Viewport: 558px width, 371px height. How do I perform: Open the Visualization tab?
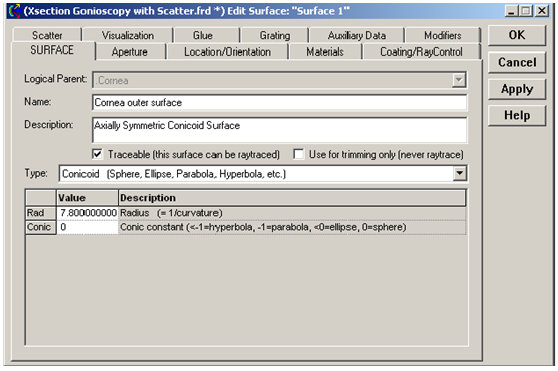tap(128, 35)
